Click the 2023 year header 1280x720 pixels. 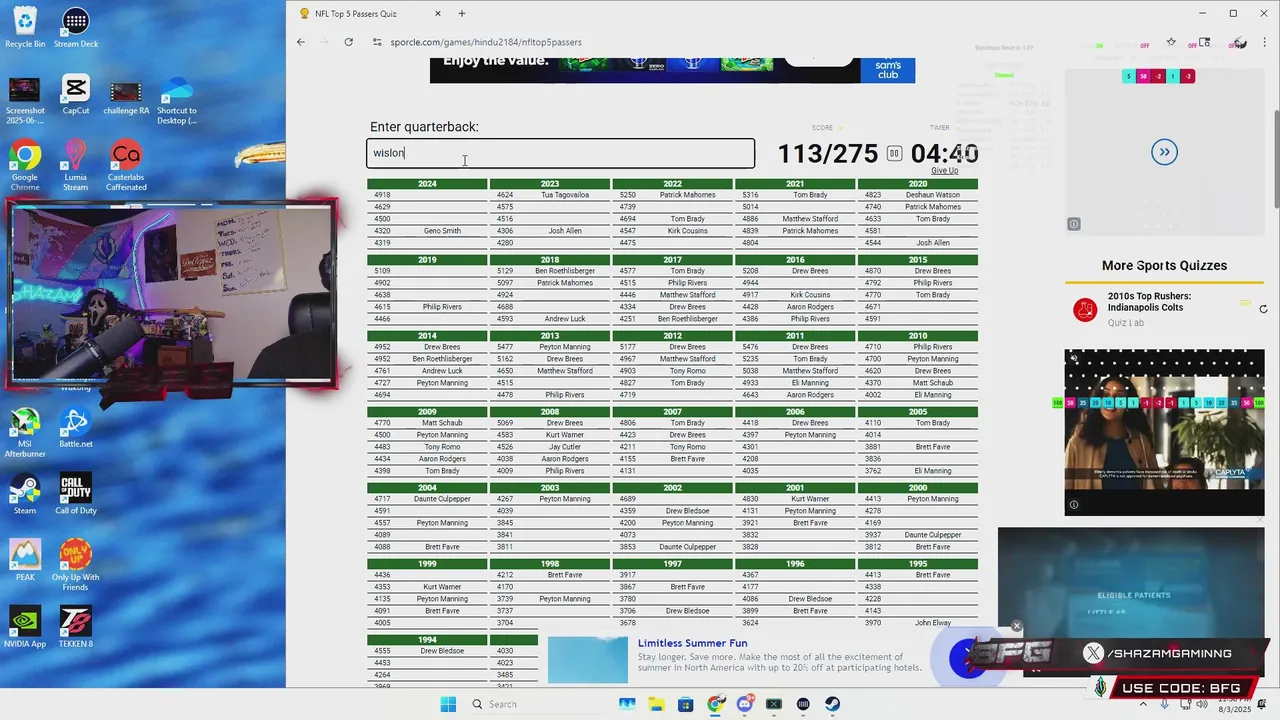550,184
